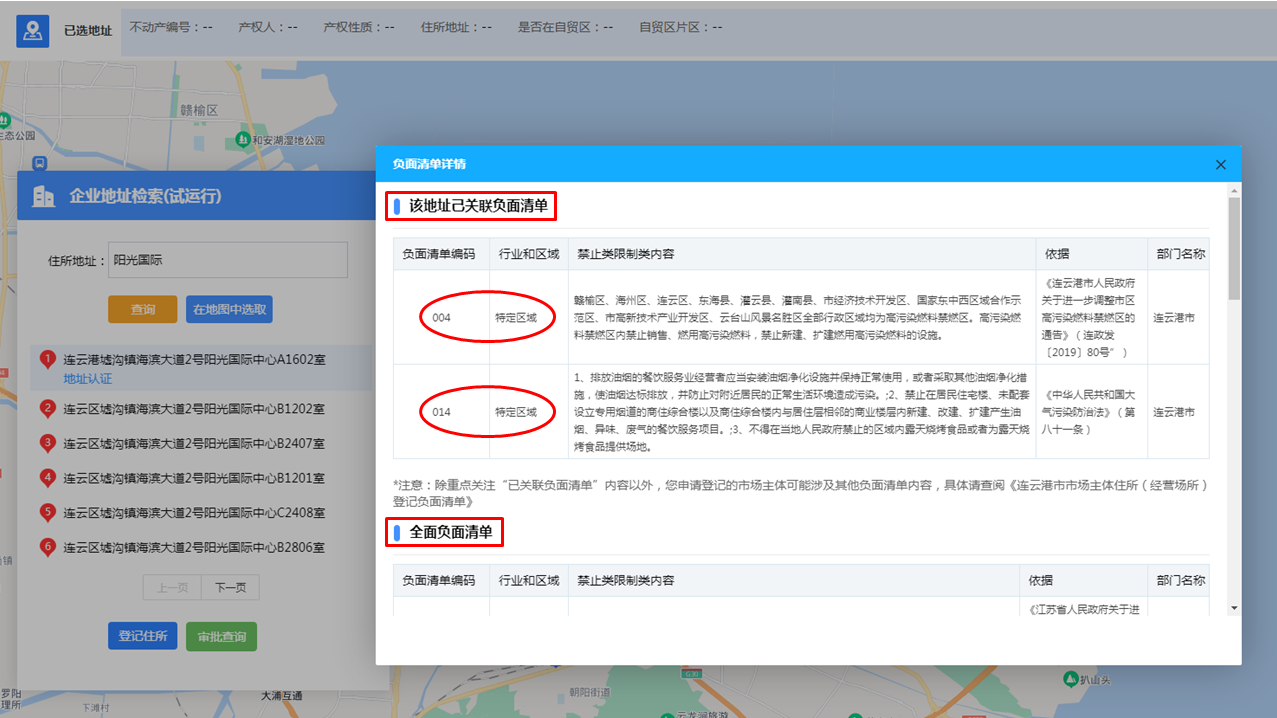Close the 负面清单详情 dialog

(1220, 164)
